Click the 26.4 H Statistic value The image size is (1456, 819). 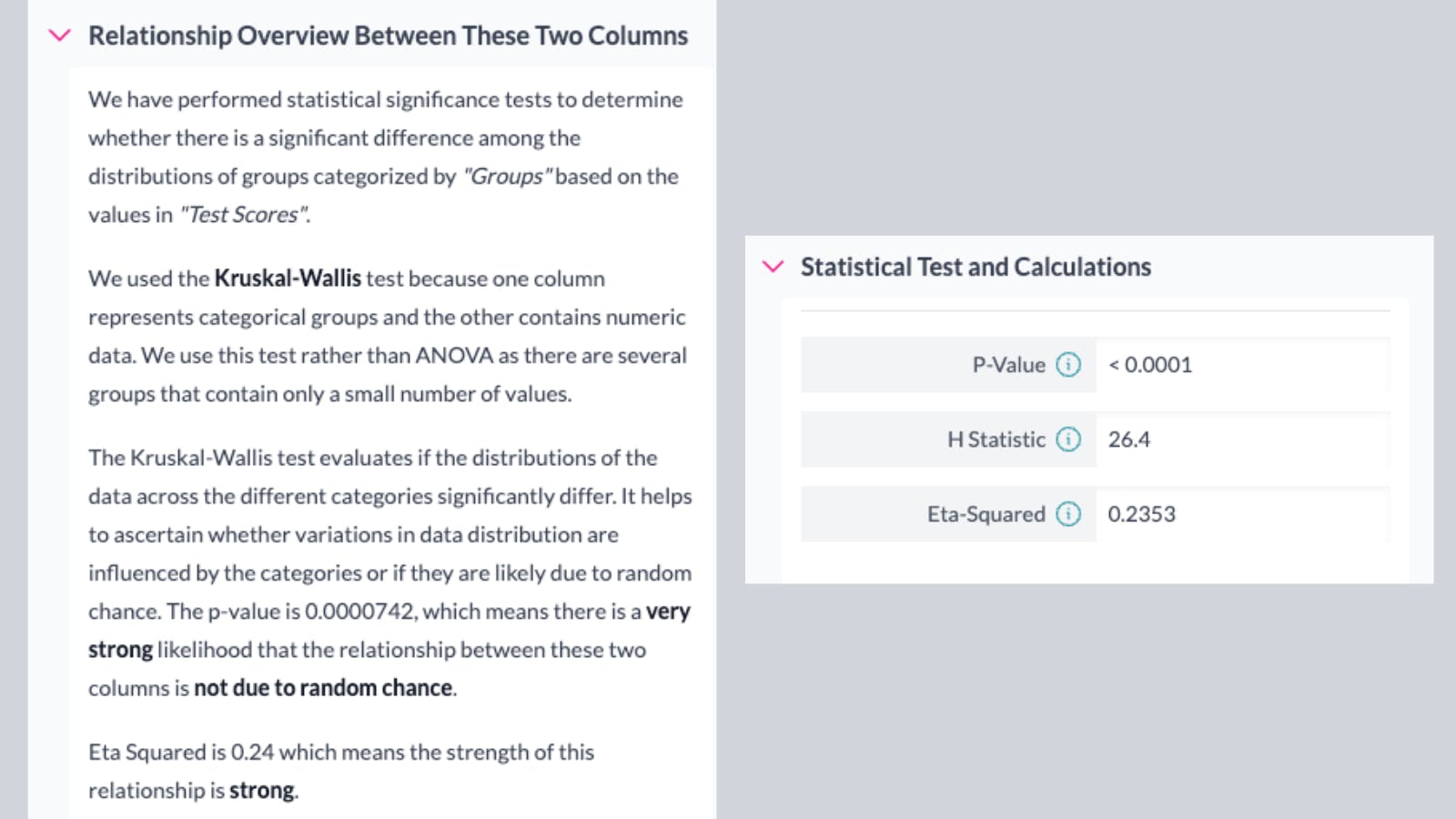pyautogui.click(x=1129, y=440)
